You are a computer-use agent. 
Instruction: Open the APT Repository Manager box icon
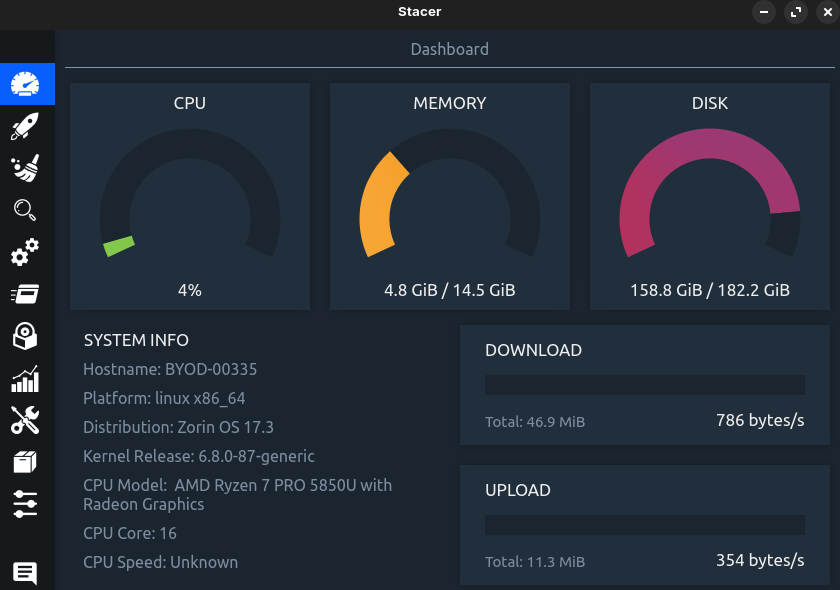point(26,462)
